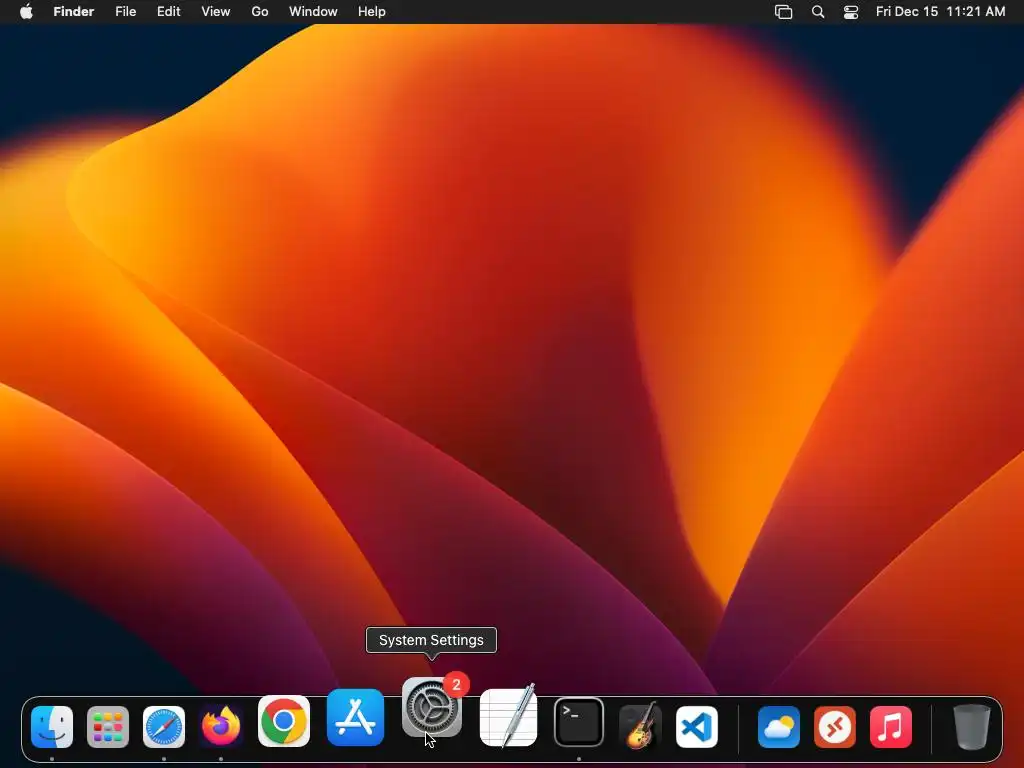The width and height of the screenshot is (1024, 768).
Task: Open the App Store dock icon
Action: tap(355, 717)
